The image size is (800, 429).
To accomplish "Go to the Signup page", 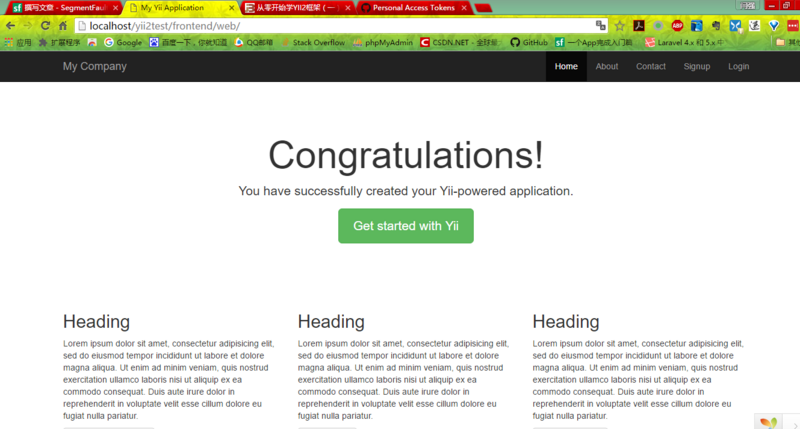I will click(697, 66).
